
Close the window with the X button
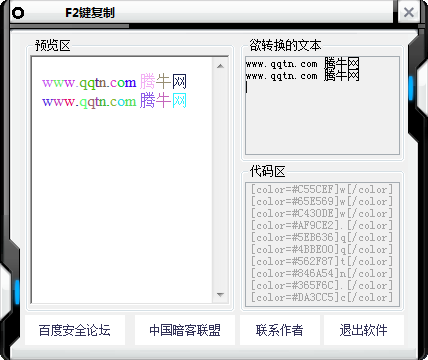pos(408,12)
